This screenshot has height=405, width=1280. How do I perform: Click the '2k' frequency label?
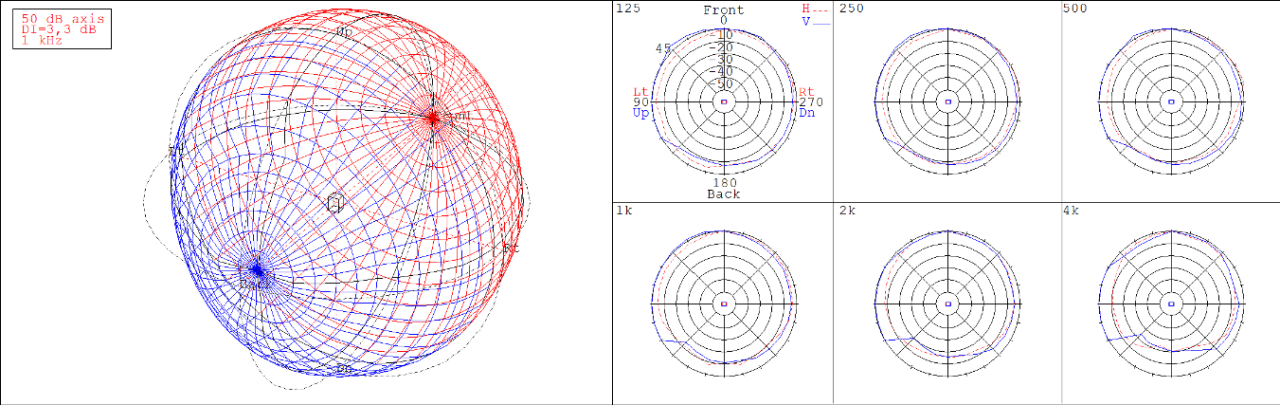click(848, 209)
